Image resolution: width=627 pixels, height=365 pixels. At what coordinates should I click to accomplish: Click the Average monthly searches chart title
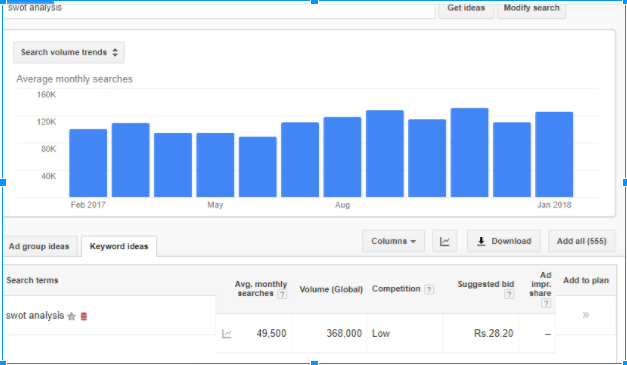(x=74, y=79)
